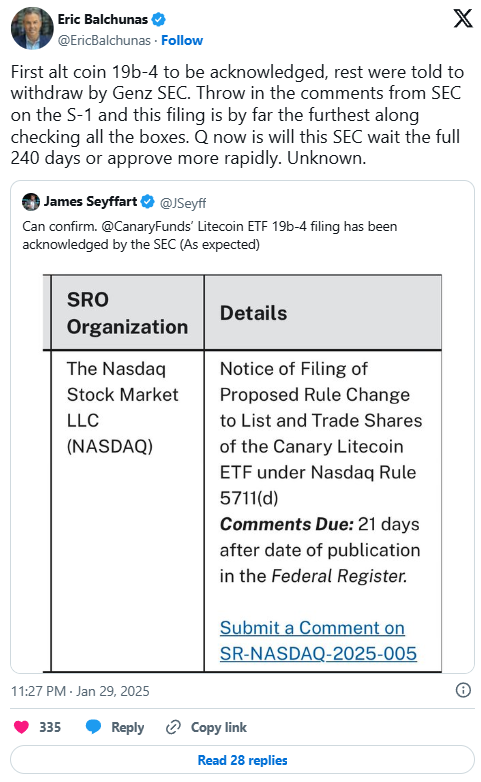Click the 335 likes count
This screenshot has height=782, width=481.
[50, 727]
